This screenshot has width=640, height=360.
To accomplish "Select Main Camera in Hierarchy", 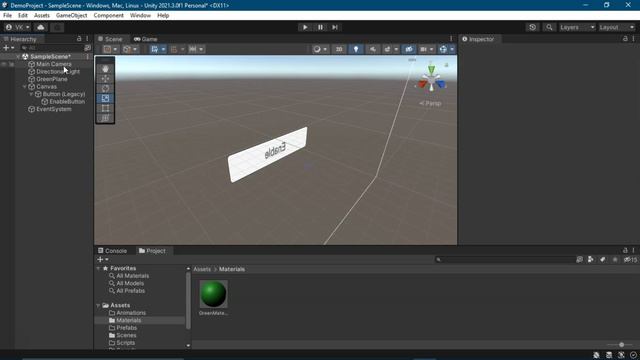I will [54, 64].
